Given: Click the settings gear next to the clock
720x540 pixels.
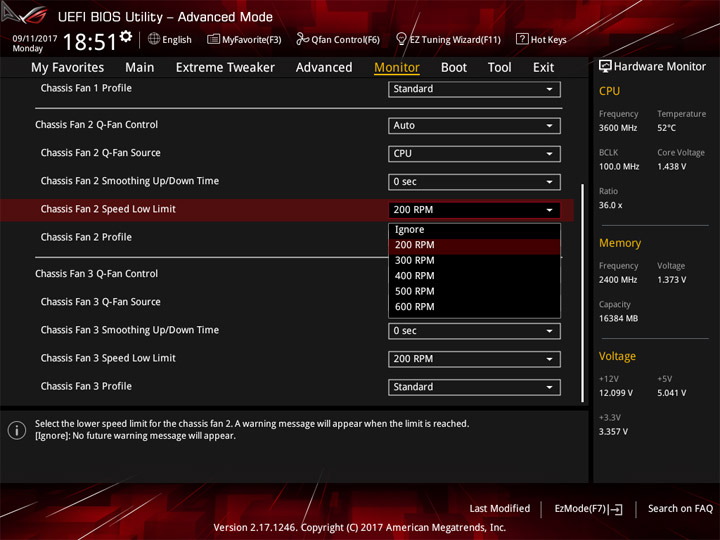Looking at the screenshot, I should tap(126, 36).
